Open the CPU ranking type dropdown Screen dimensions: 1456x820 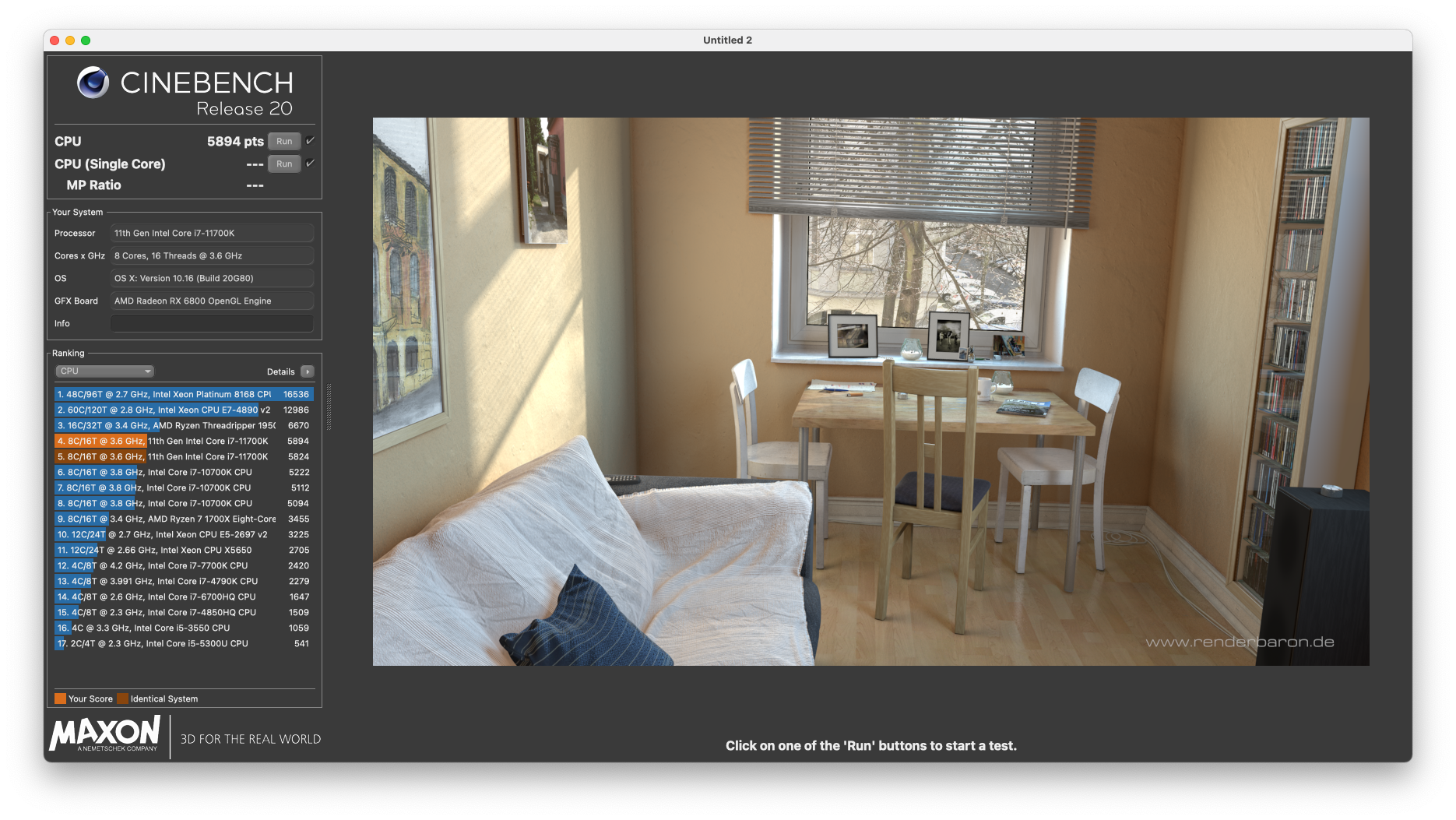point(105,371)
